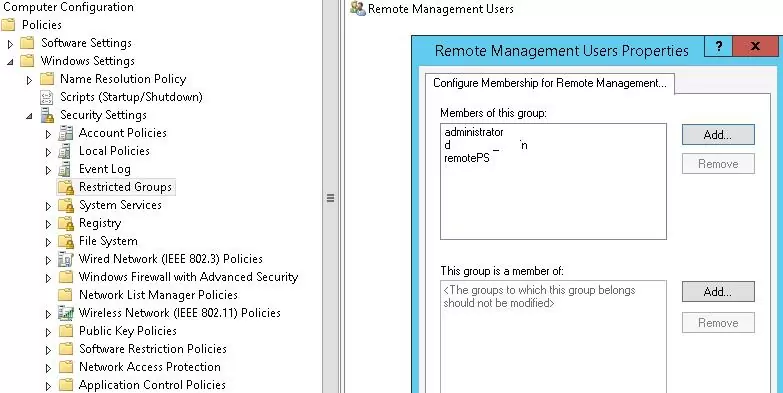Click the Scripts (Startup/Shutdown) scroll icon
This screenshot has height=393, width=783.
click(47, 97)
